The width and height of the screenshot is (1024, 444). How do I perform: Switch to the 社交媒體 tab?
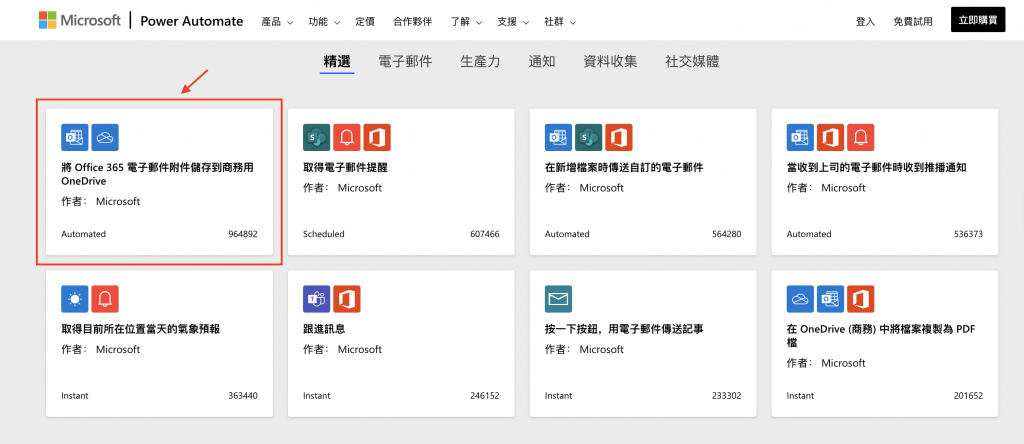coord(692,62)
